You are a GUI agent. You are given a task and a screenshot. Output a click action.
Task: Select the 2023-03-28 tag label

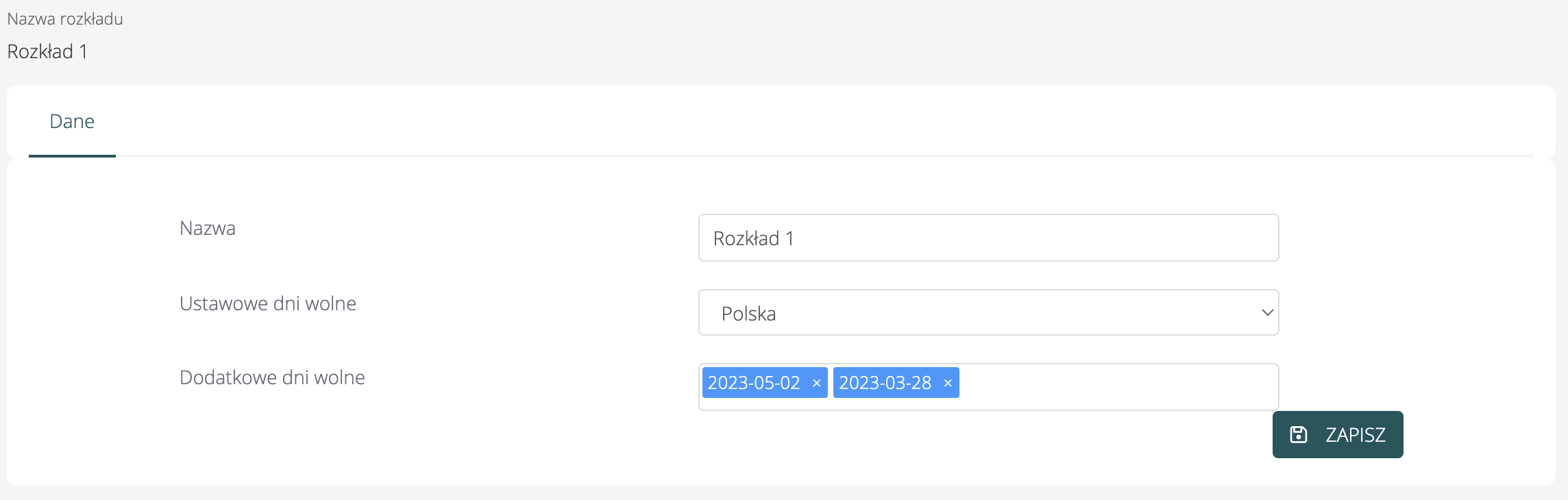[x=885, y=383]
